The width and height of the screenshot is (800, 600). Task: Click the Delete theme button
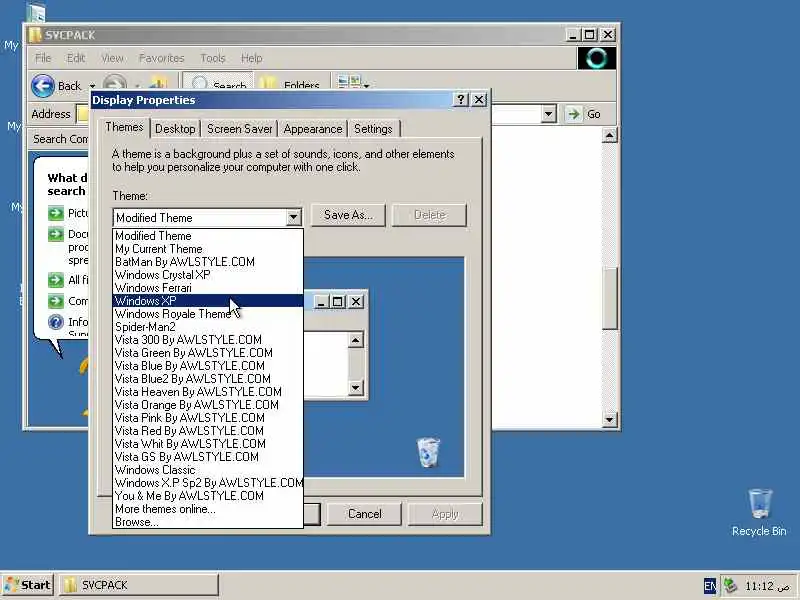pyautogui.click(x=429, y=215)
